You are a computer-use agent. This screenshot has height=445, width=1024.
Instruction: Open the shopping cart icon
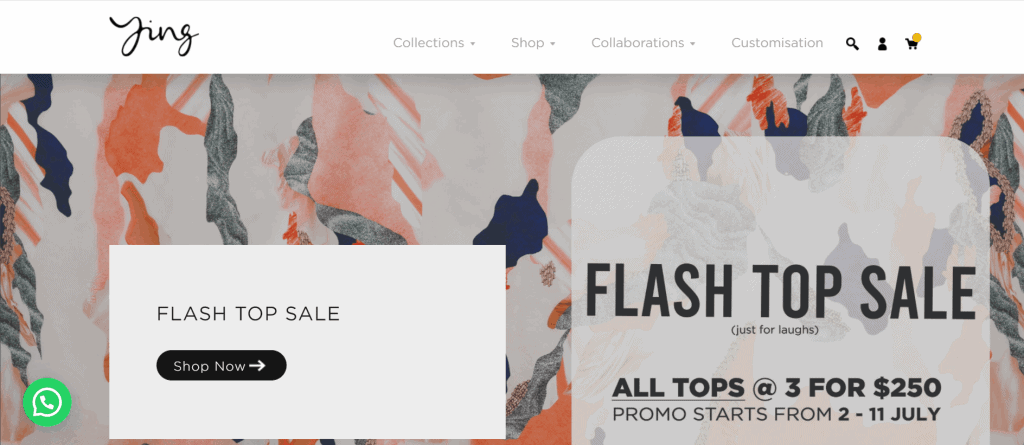pos(911,44)
